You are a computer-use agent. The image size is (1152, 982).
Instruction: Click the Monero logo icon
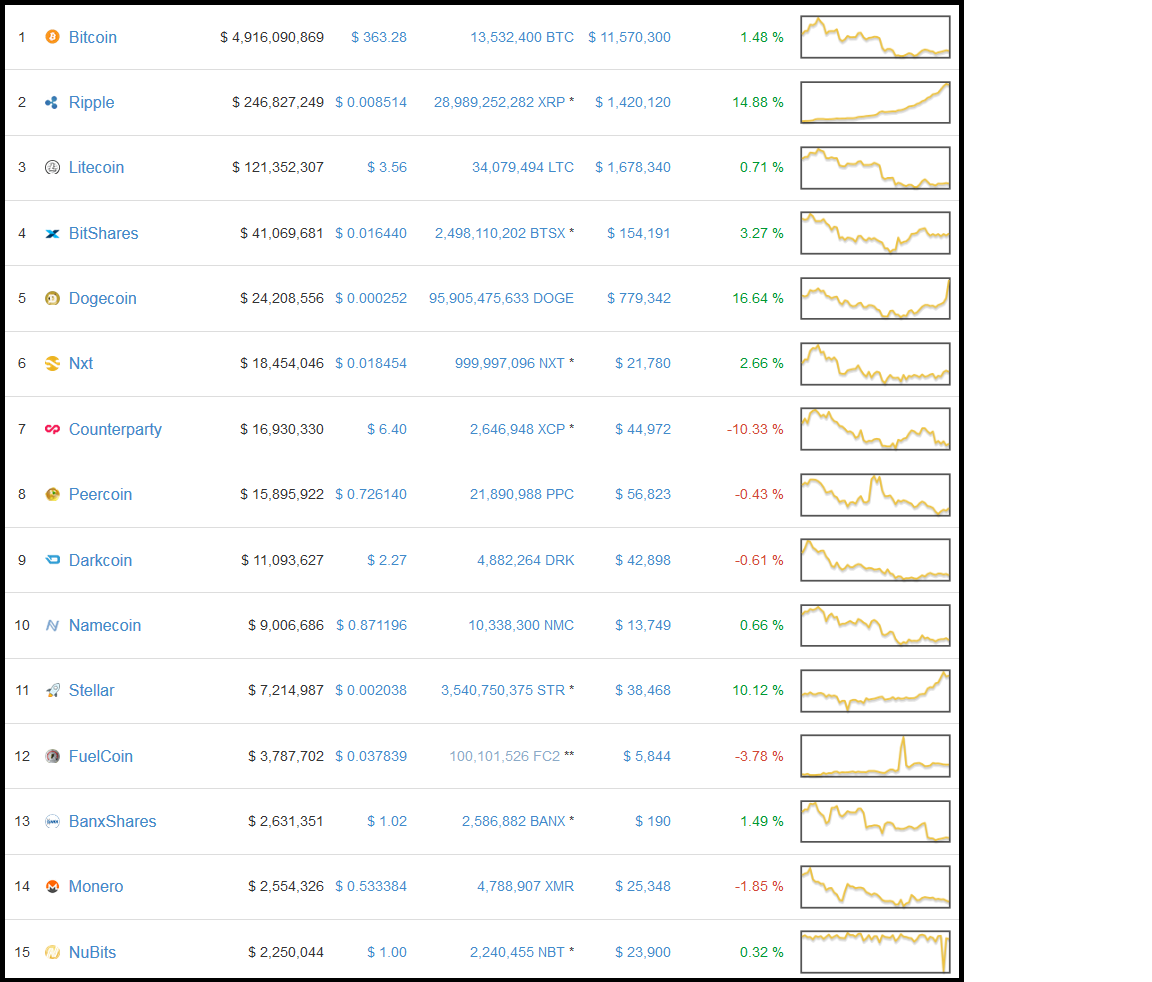pos(52,887)
